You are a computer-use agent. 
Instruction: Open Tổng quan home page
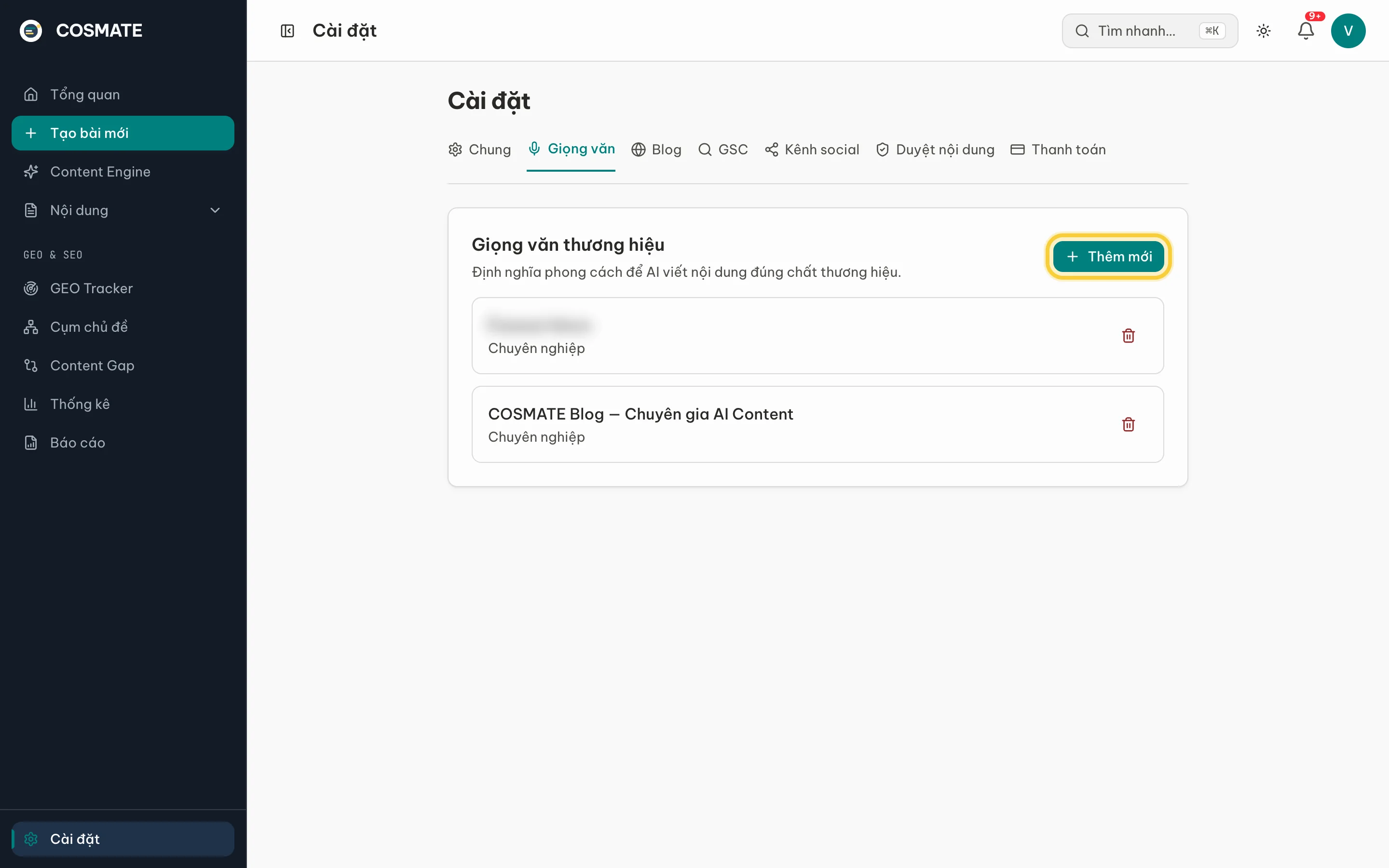tap(123, 95)
